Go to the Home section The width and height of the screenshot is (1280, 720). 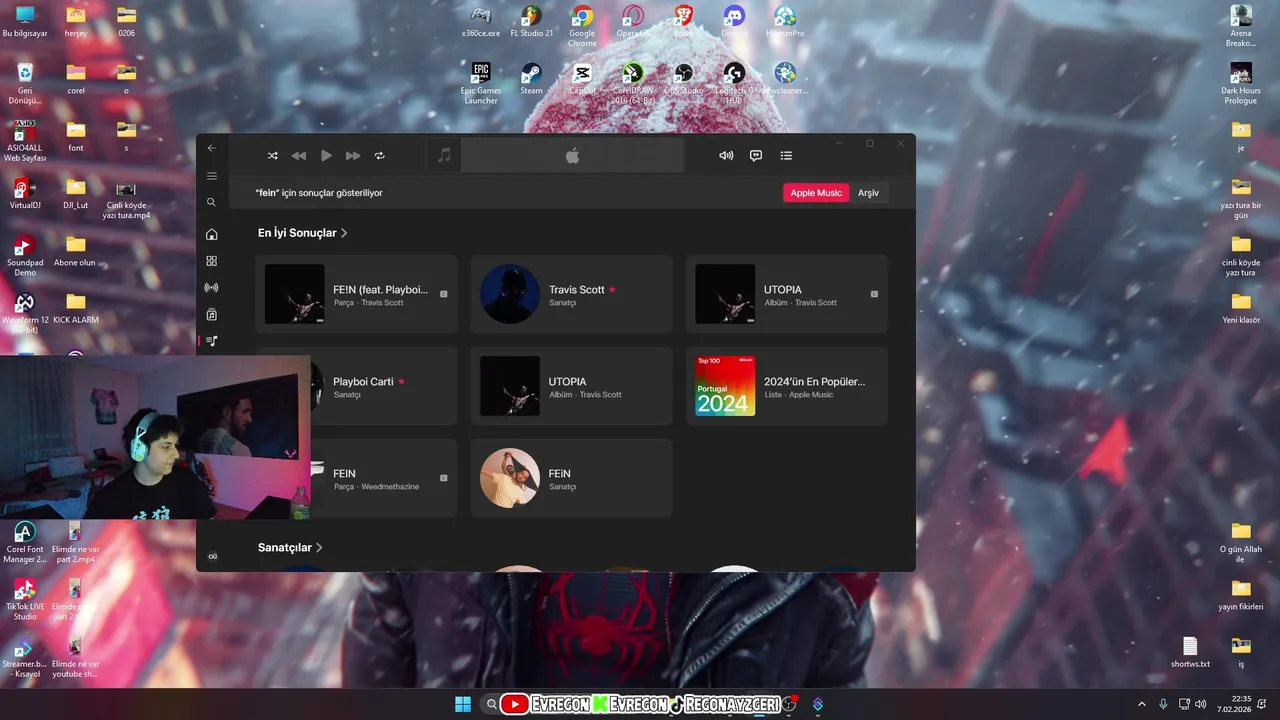point(211,234)
